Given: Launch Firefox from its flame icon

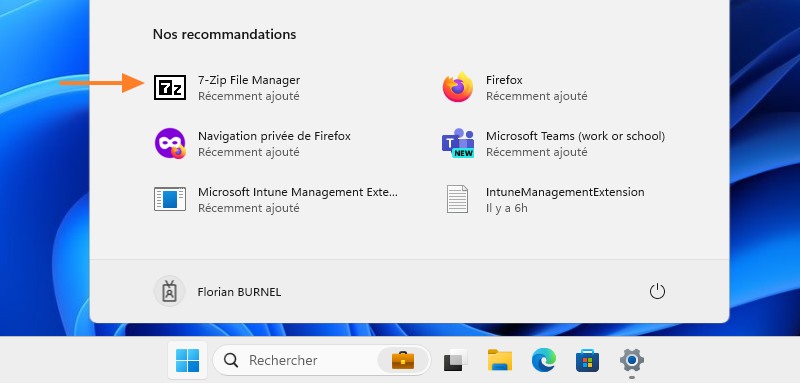Looking at the screenshot, I should click(458, 87).
